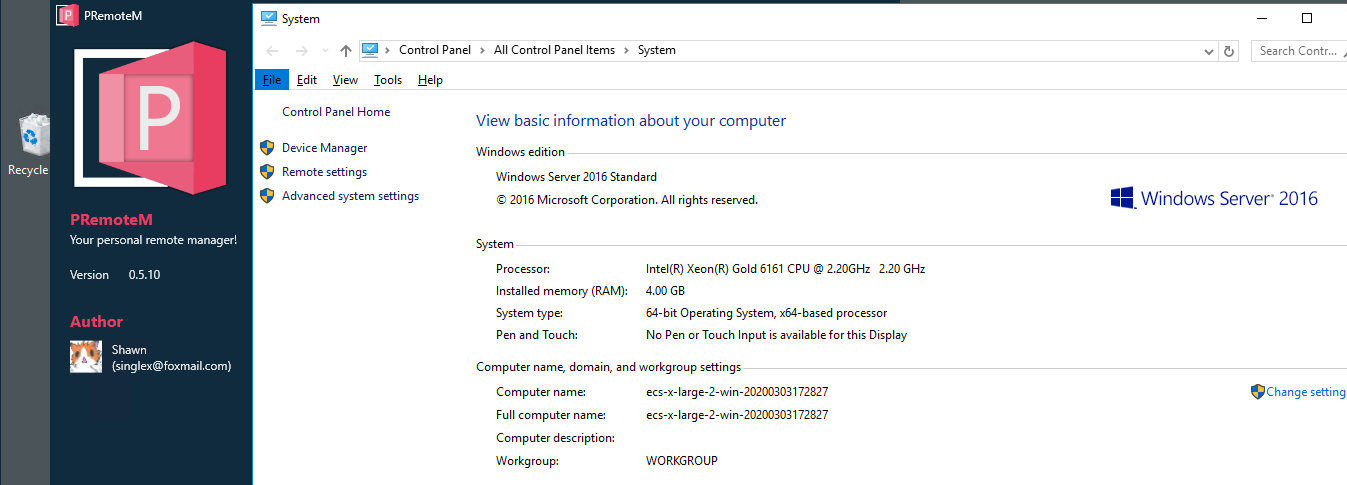Click the PRemoteM version 0.5.10 text
1347x485 pixels.
(144, 275)
